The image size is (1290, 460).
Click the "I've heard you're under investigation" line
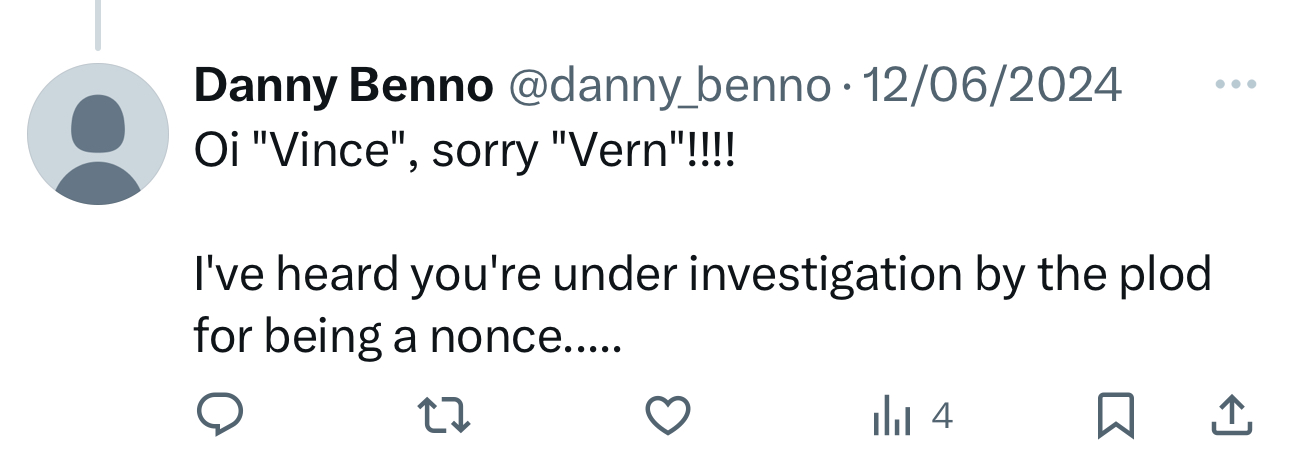point(702,274)
